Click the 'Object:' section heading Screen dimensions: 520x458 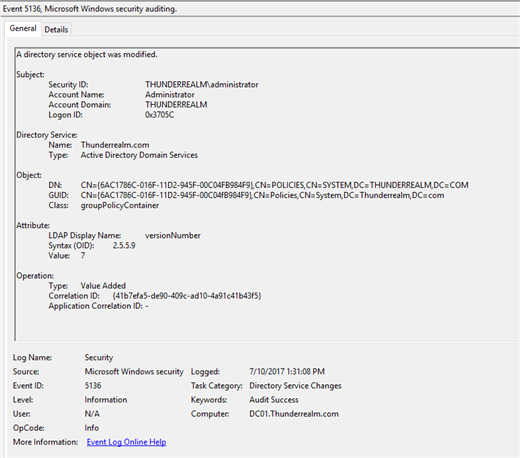[x=29, y=175]
